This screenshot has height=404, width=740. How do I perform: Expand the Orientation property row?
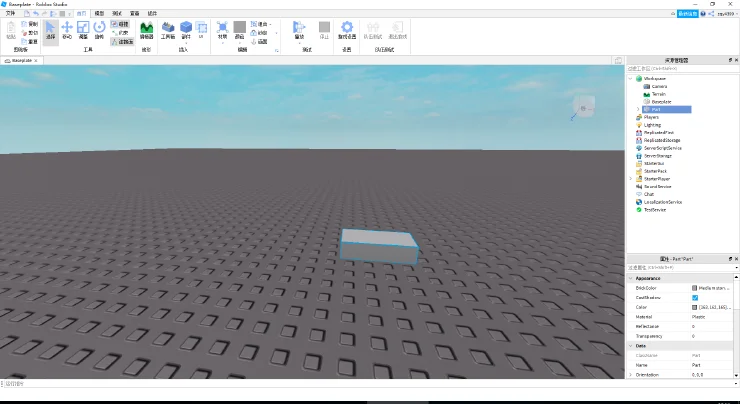tap(631, 375)
